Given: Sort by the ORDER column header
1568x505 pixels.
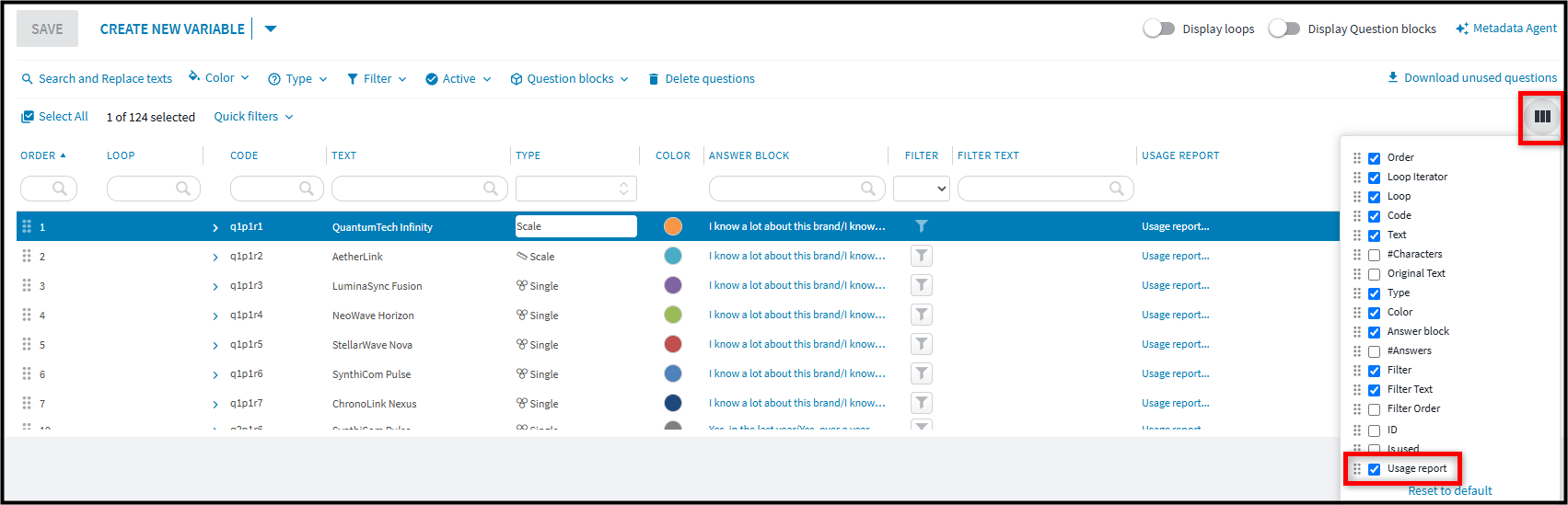Looking at the screenshot, I should [43, 155].
